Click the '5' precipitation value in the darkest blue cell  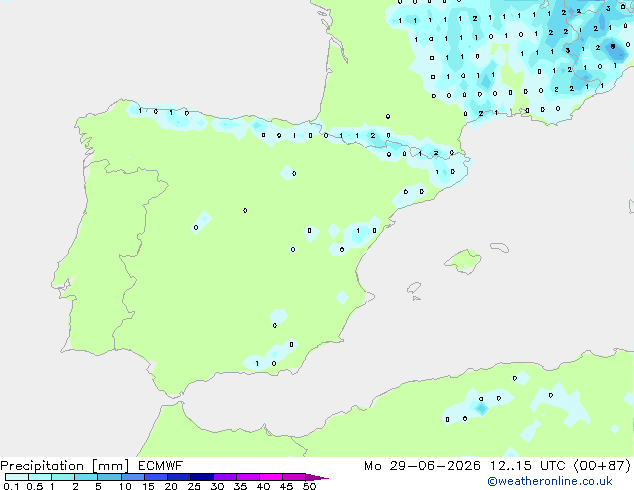613,46
